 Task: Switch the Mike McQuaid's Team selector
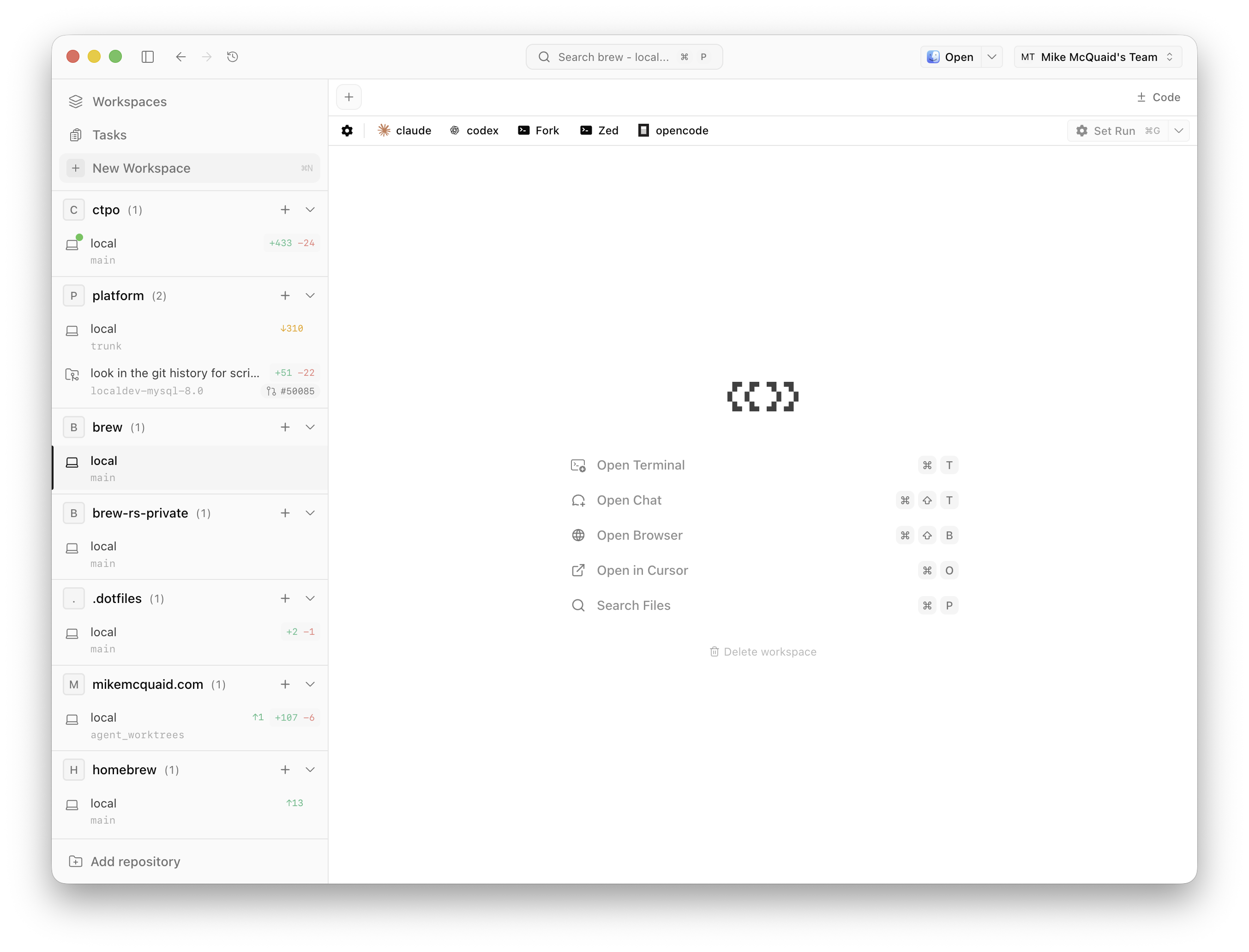tap(1097, 57)
